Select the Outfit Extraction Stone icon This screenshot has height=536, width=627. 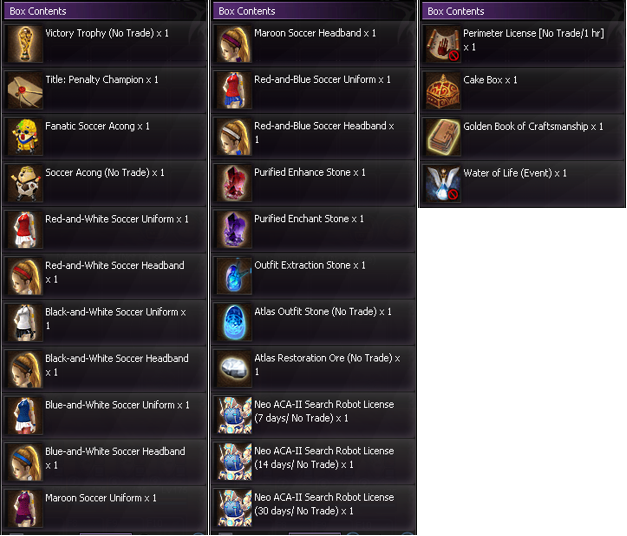pos(234,276)
